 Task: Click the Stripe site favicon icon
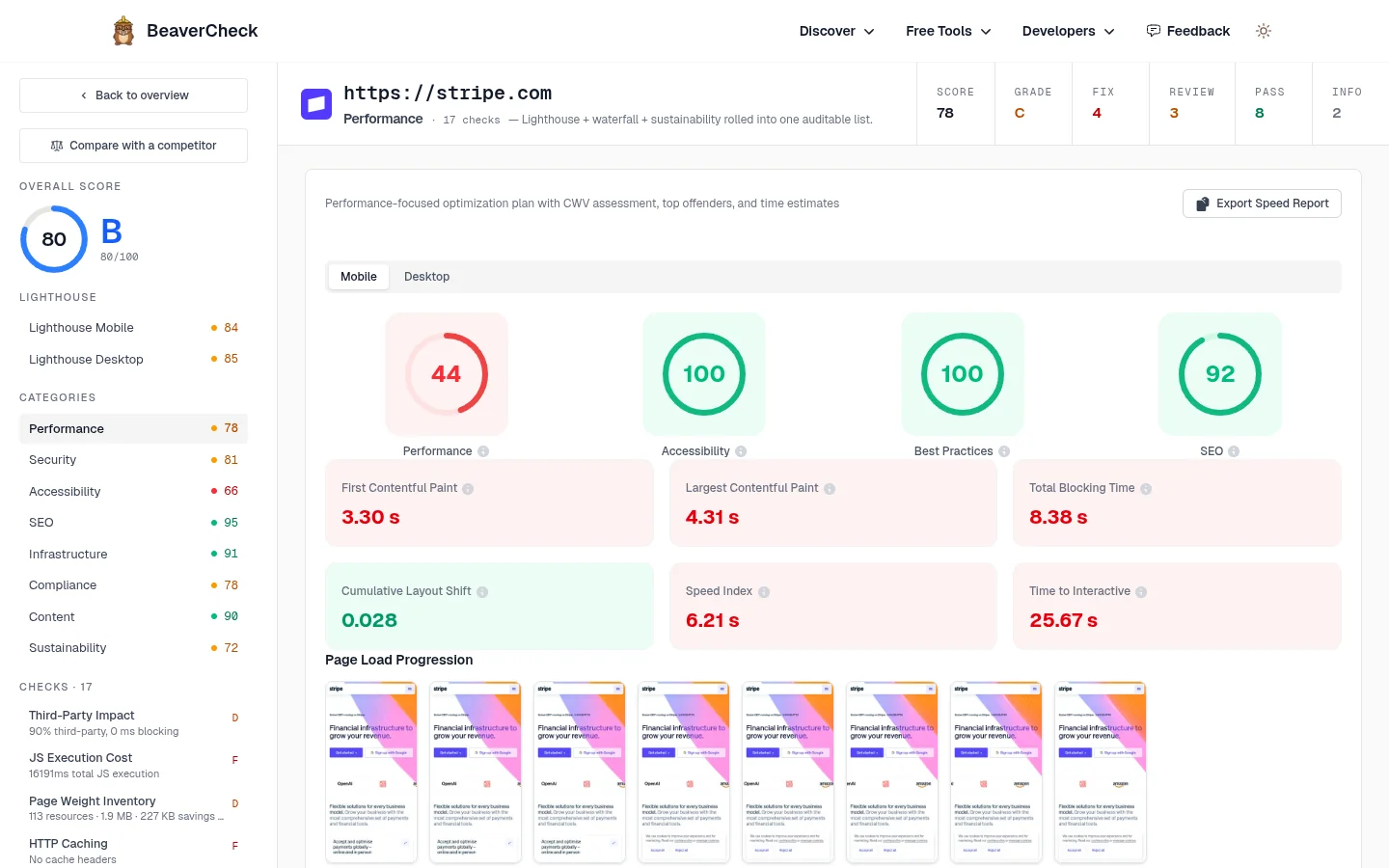(316, 104)
